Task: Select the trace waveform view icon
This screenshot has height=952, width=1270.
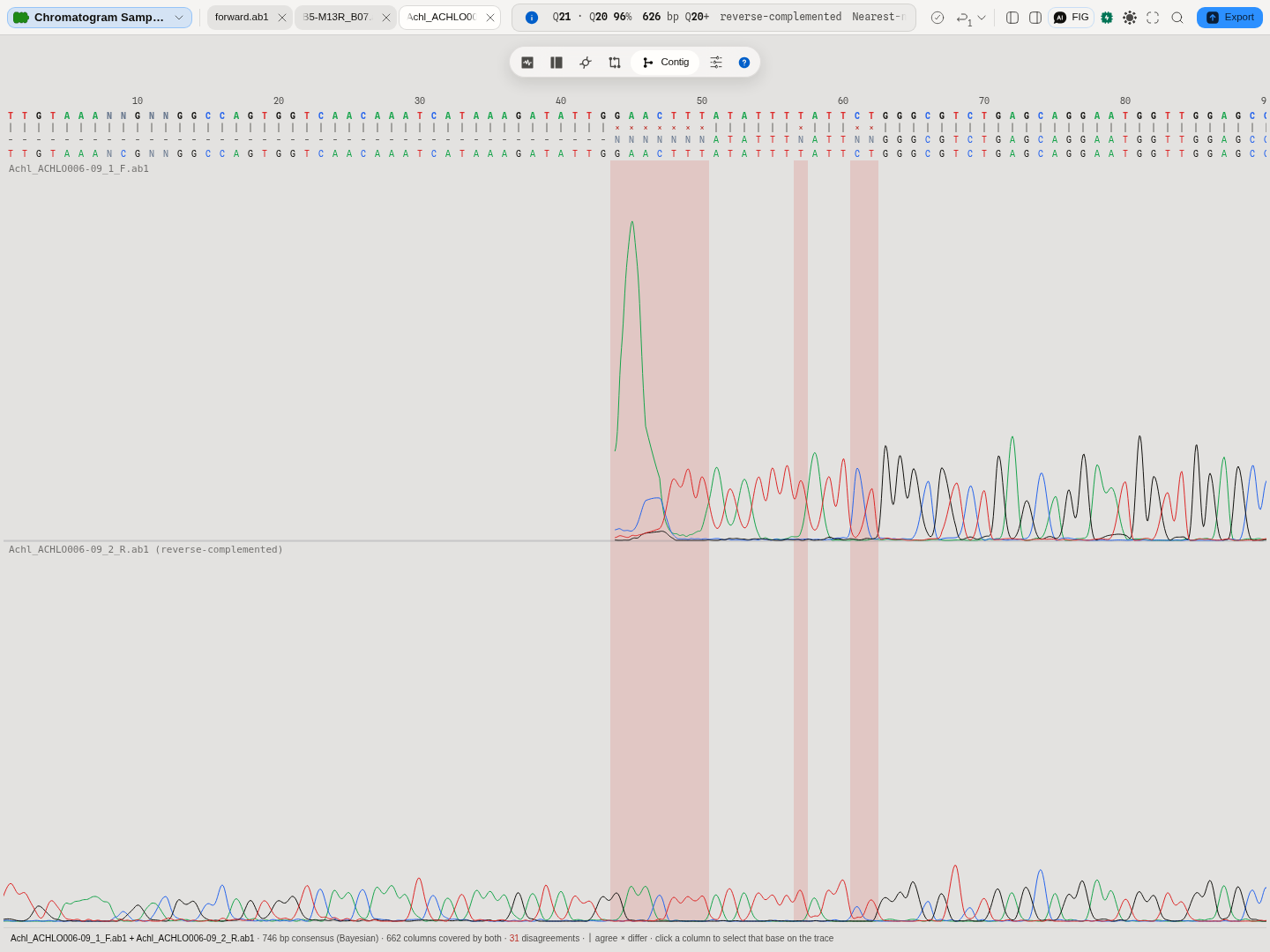Action: point(527,63)
